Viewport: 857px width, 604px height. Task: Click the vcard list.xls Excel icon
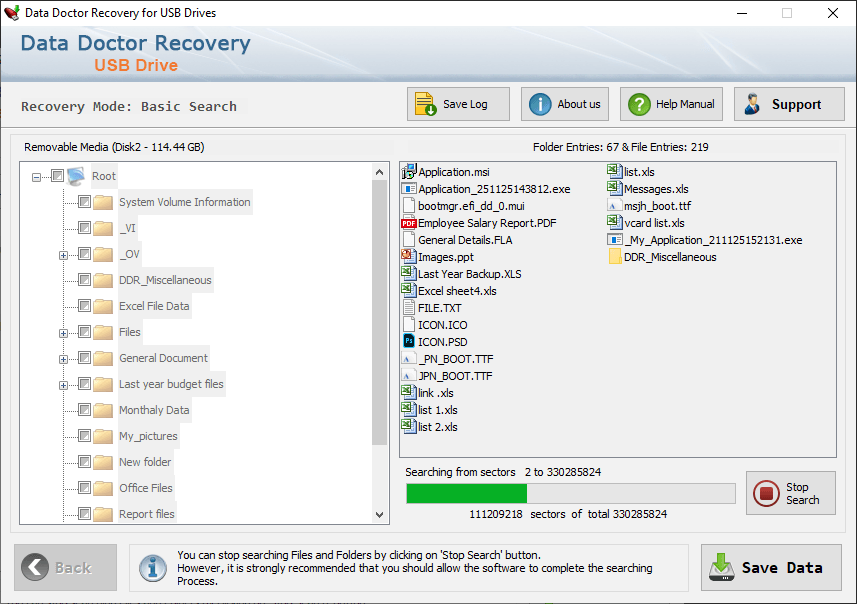[x=614, y=222]
